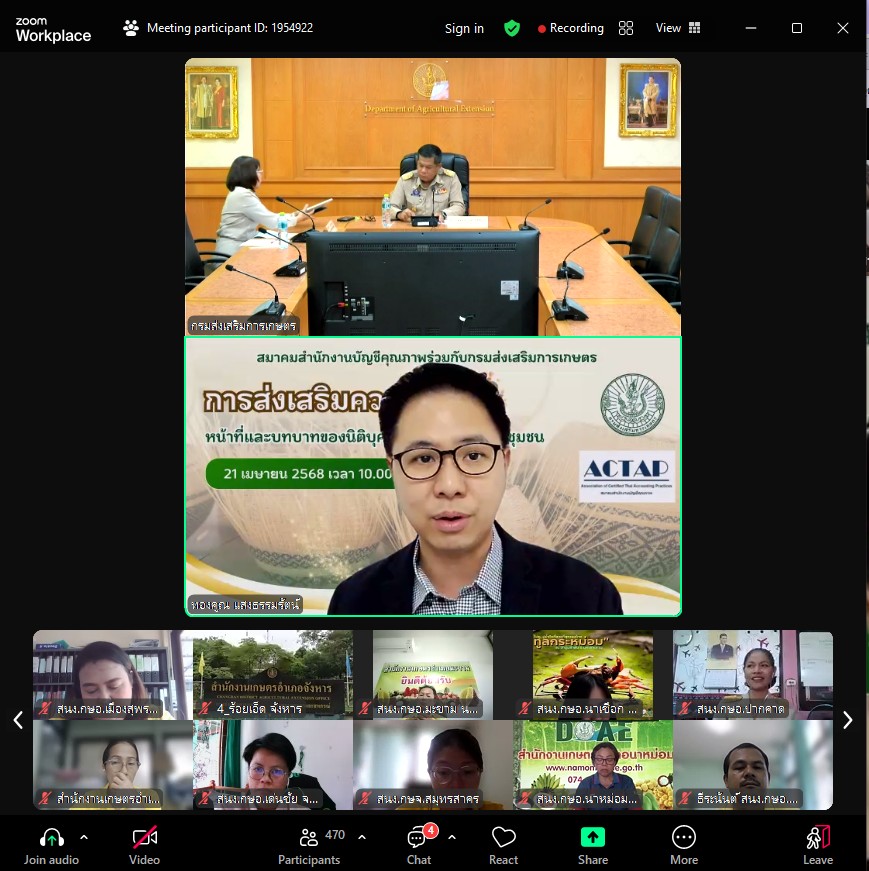Image resolution: width=869 pixels, height=871 pixels.
Task: Turn on the Video camera
Action: click(x=144, y=837)
